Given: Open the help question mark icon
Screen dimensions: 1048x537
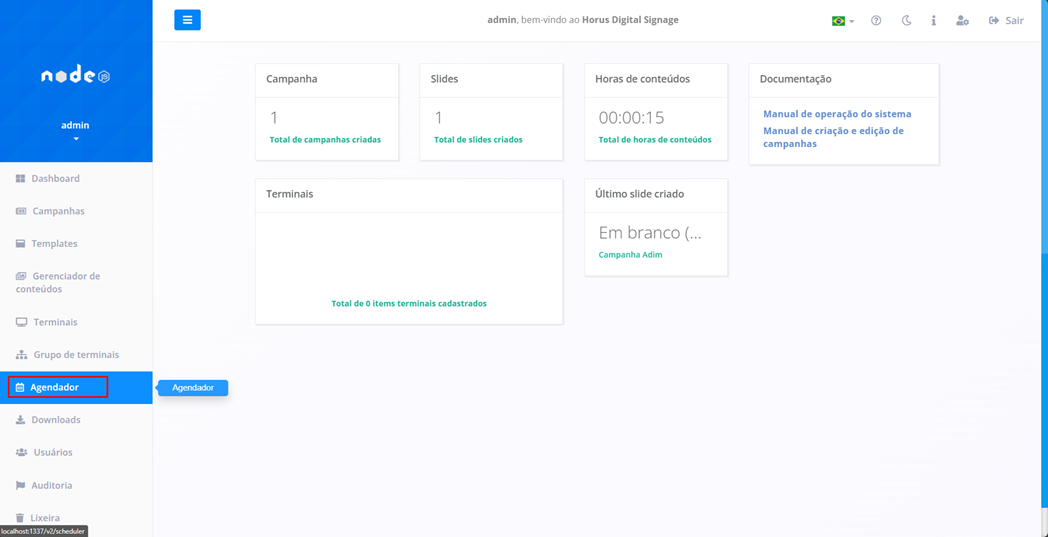Looking at the screenshot, I should 876,20.
